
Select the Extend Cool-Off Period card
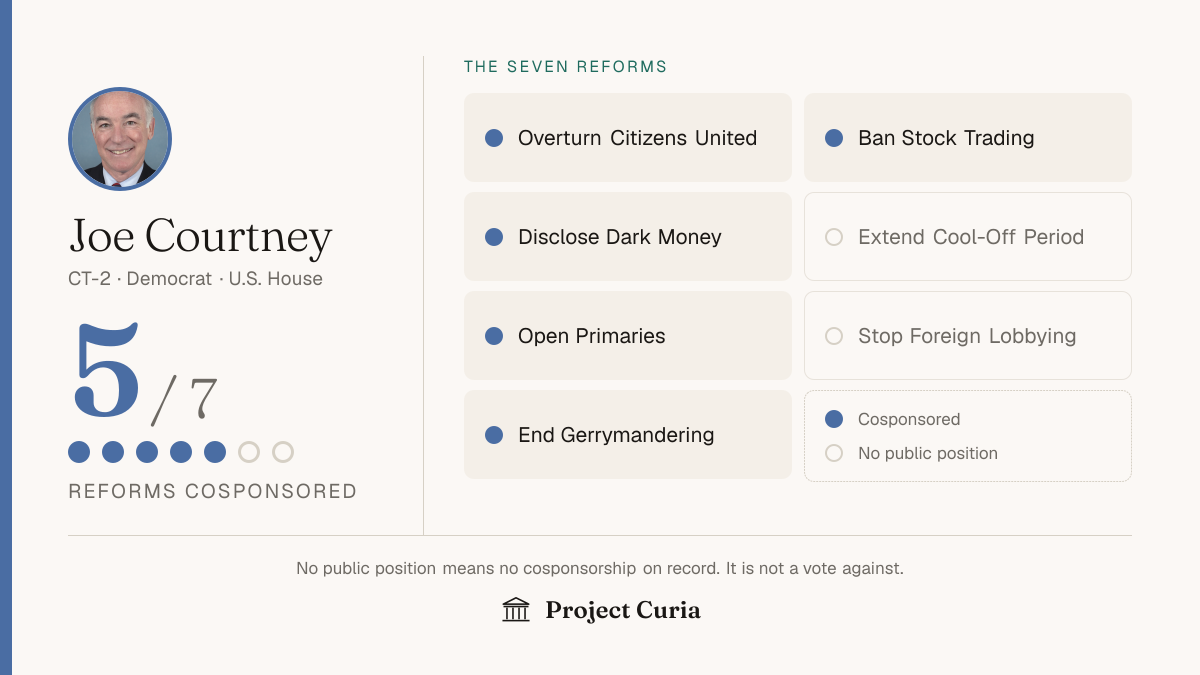pos(968,237)
